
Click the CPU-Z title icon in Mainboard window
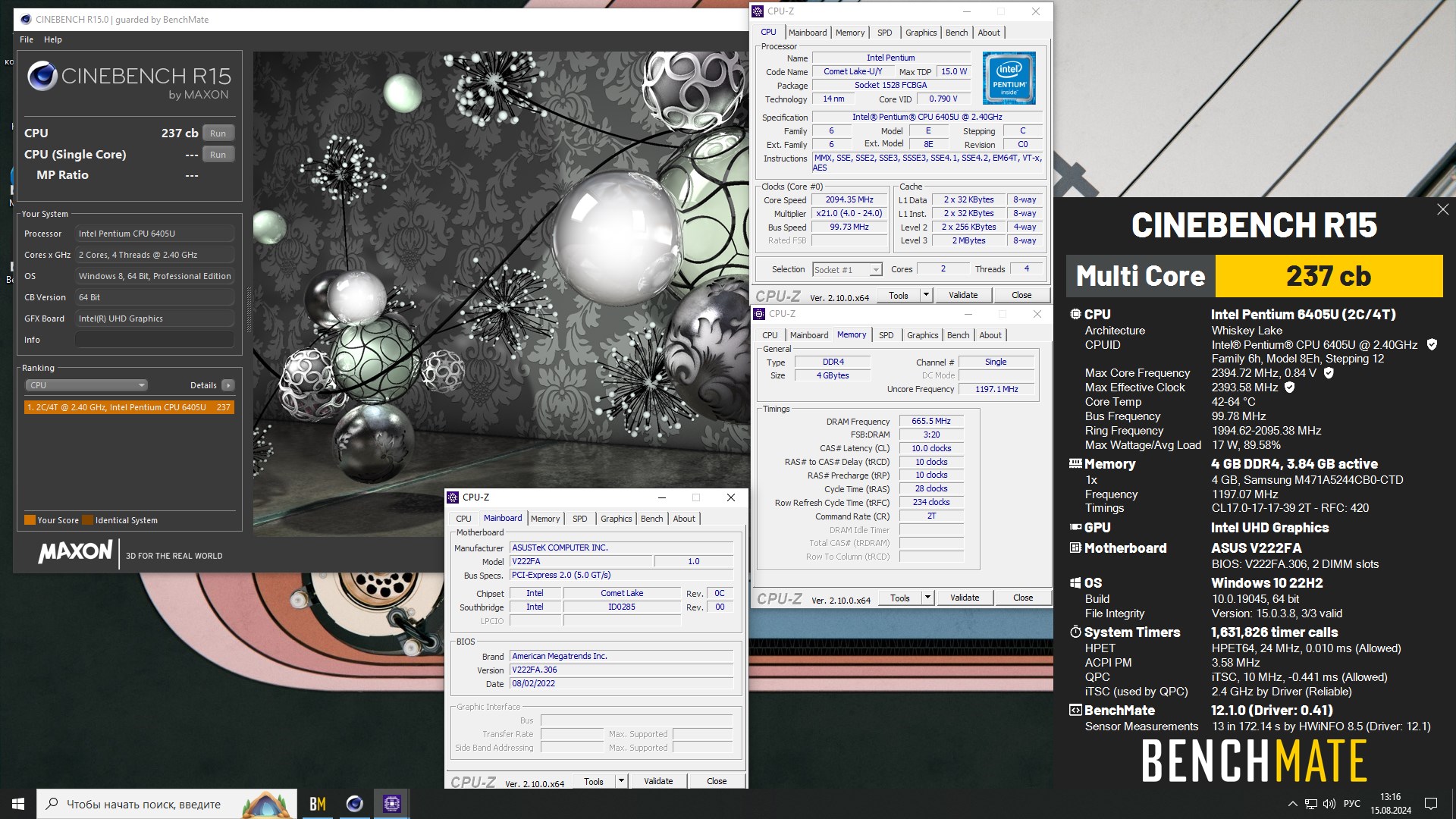(x=453, y=497)
